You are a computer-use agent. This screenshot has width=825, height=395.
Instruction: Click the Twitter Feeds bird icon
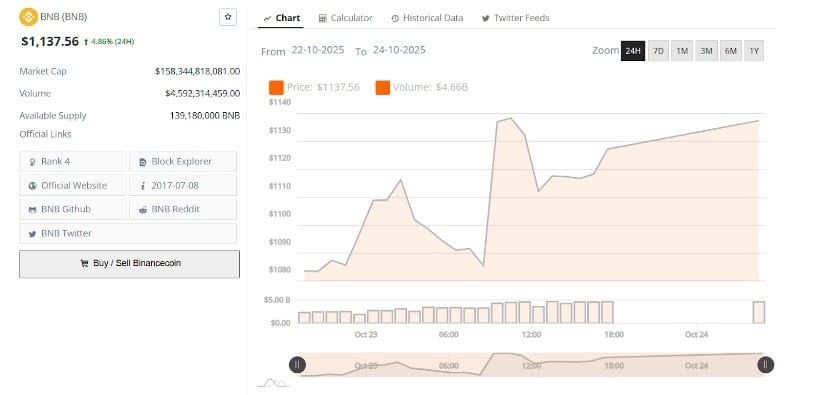(x=486, y=18)
